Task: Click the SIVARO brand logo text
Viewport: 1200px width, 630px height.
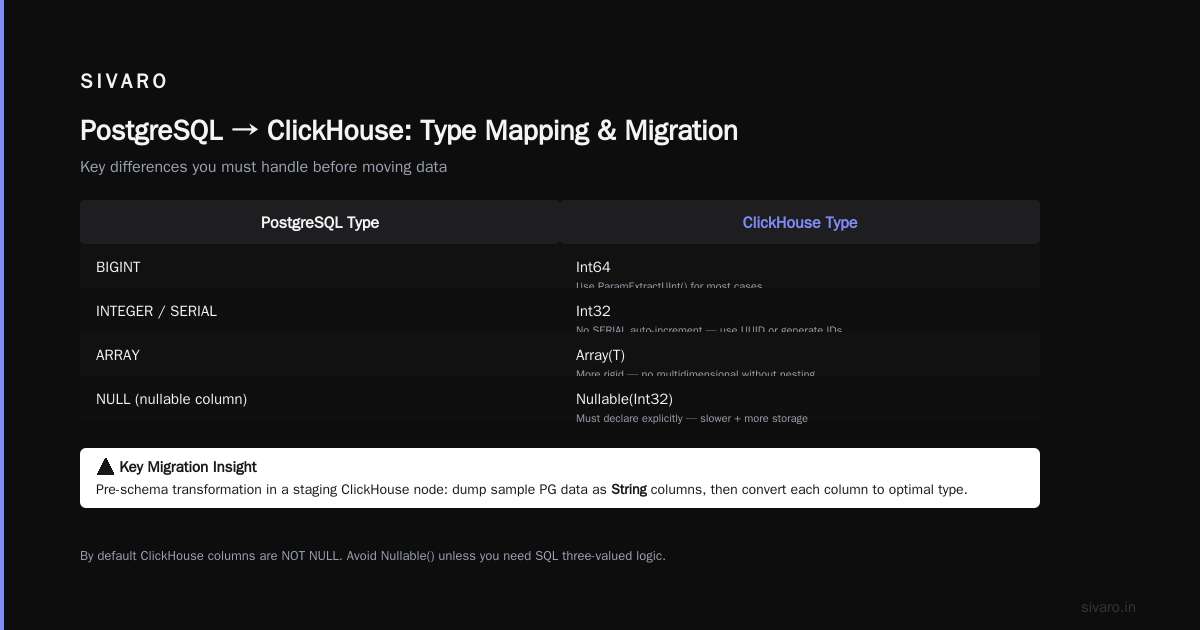Action: [x=124, y=82]
